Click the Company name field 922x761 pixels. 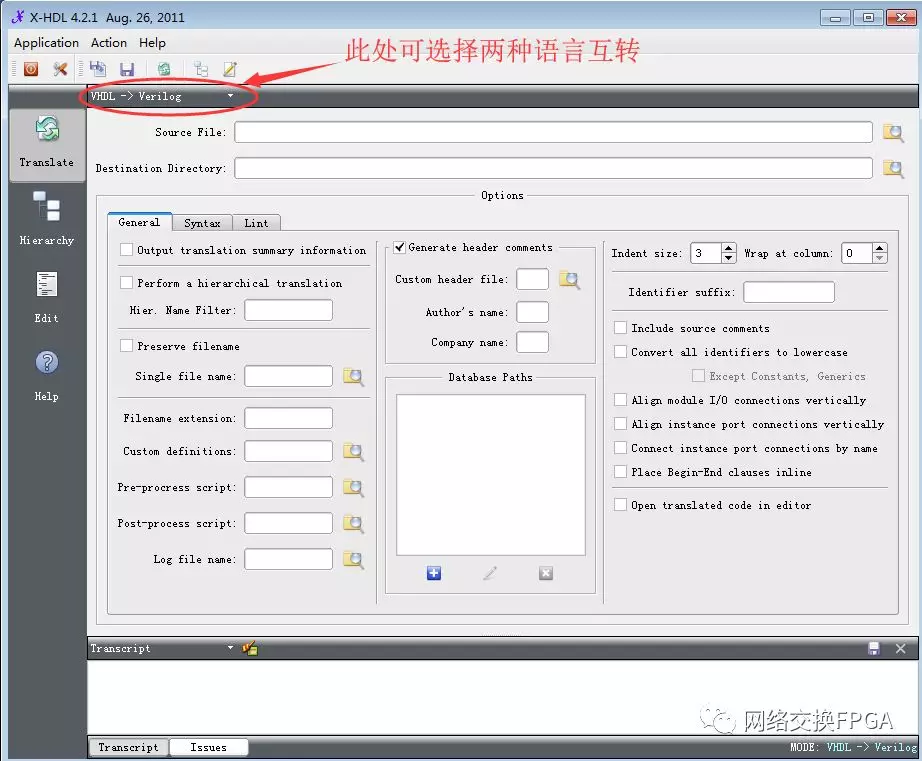click(532, 342)
